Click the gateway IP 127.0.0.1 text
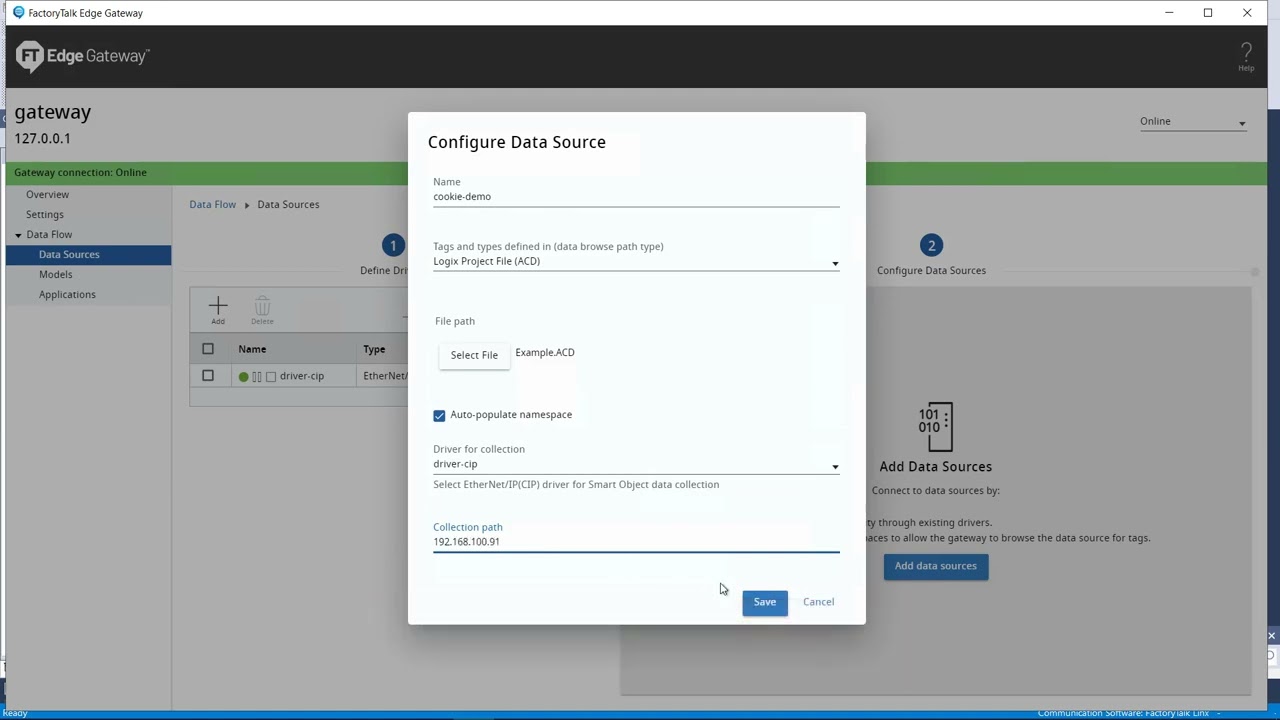Viewport: 1280px width, 720px height. (x=42, y=139)
